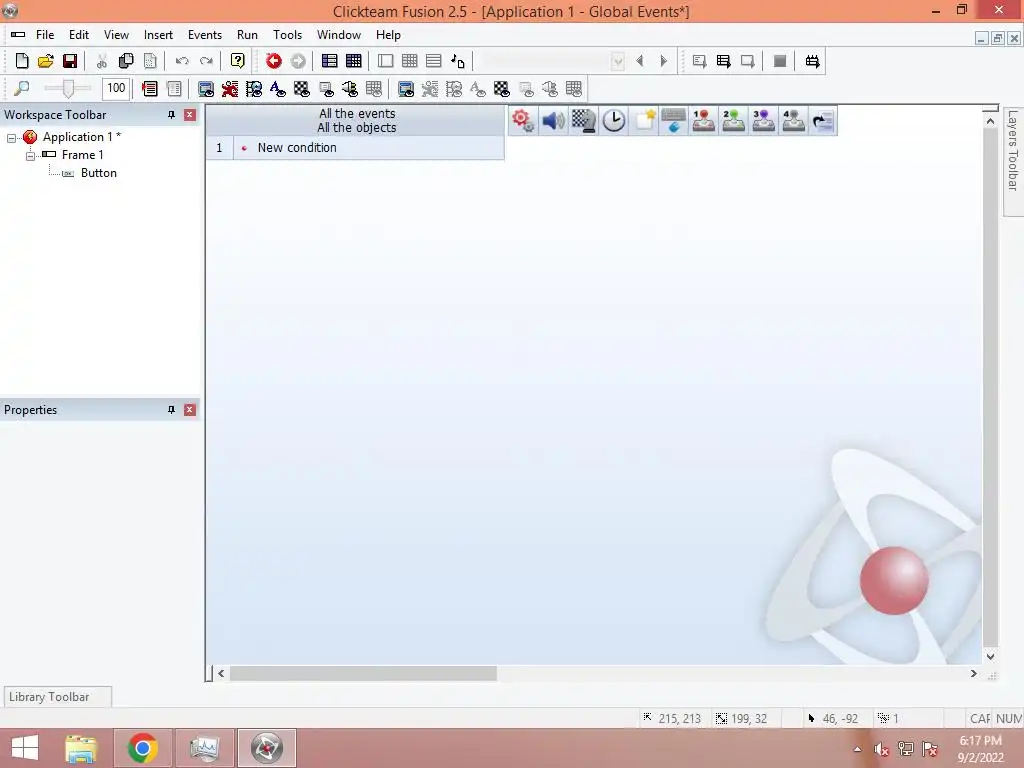Open the Data Elements music-note icon
1024x768 pixels.
[x=458, y=61]
